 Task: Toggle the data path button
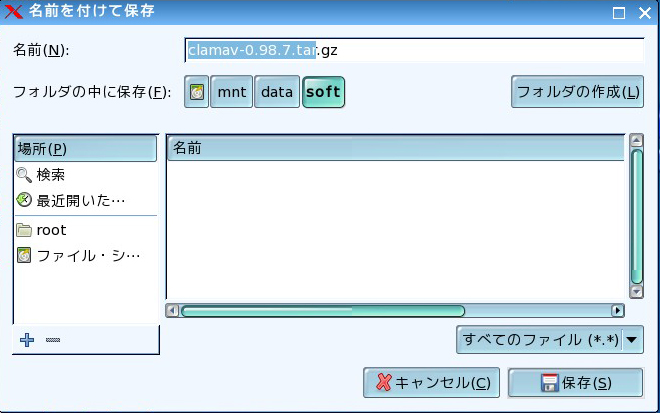click(276, 93)
